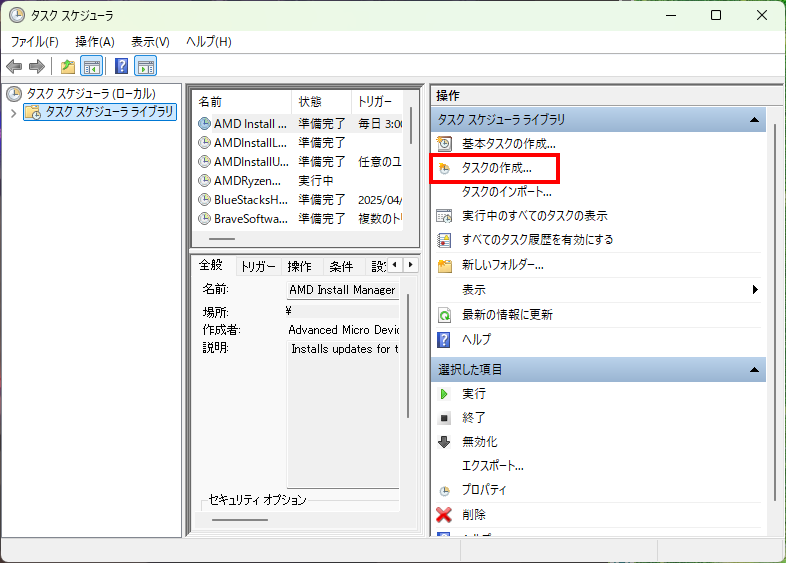Toggle the action pane toolbar icon
Viewport: 786px width, 563px height.
coord(146,67)
